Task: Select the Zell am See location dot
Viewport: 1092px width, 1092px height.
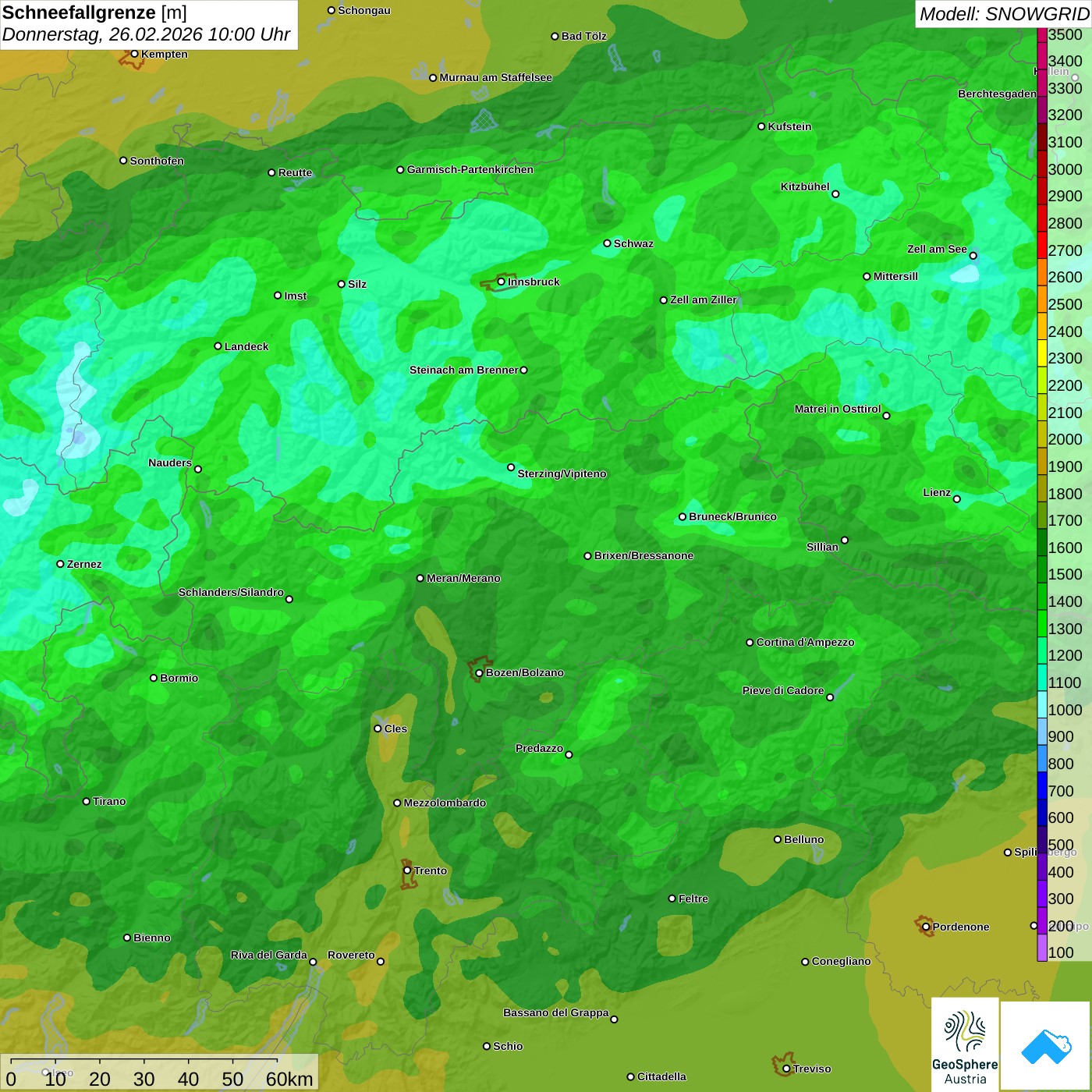Action: [x=973, y=256]
